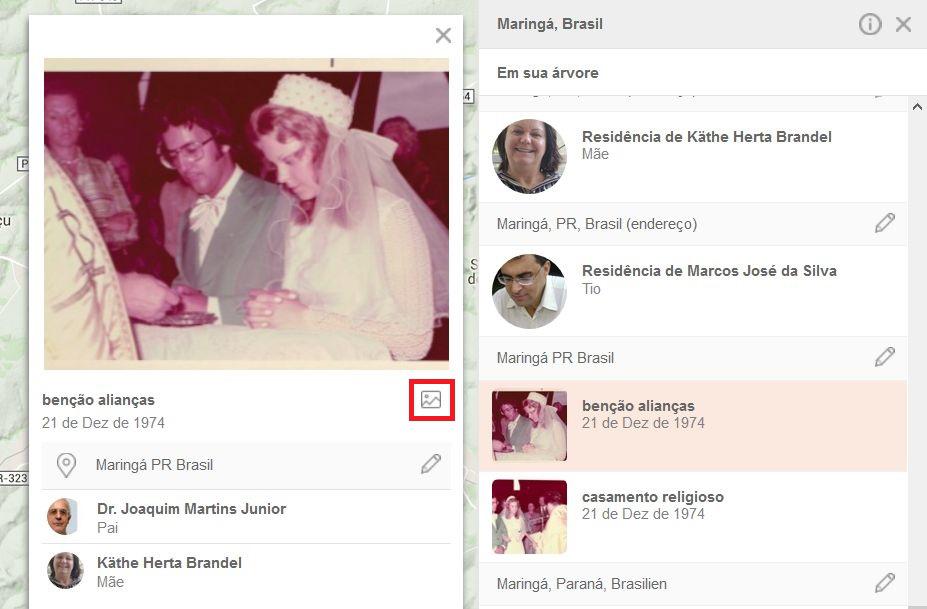927x609 pixels.
Task: Click the location pin icon
Action: 66,465
